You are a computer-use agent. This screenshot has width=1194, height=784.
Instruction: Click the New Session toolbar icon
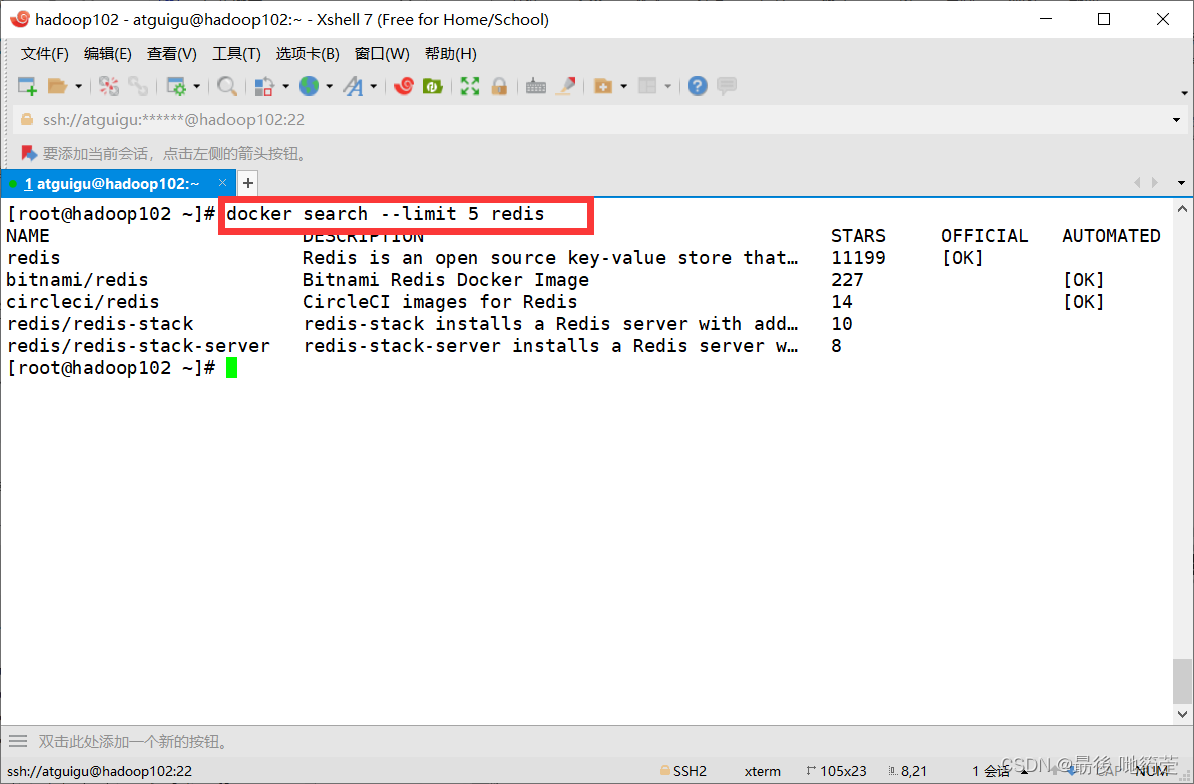click(x=27, y=86)
